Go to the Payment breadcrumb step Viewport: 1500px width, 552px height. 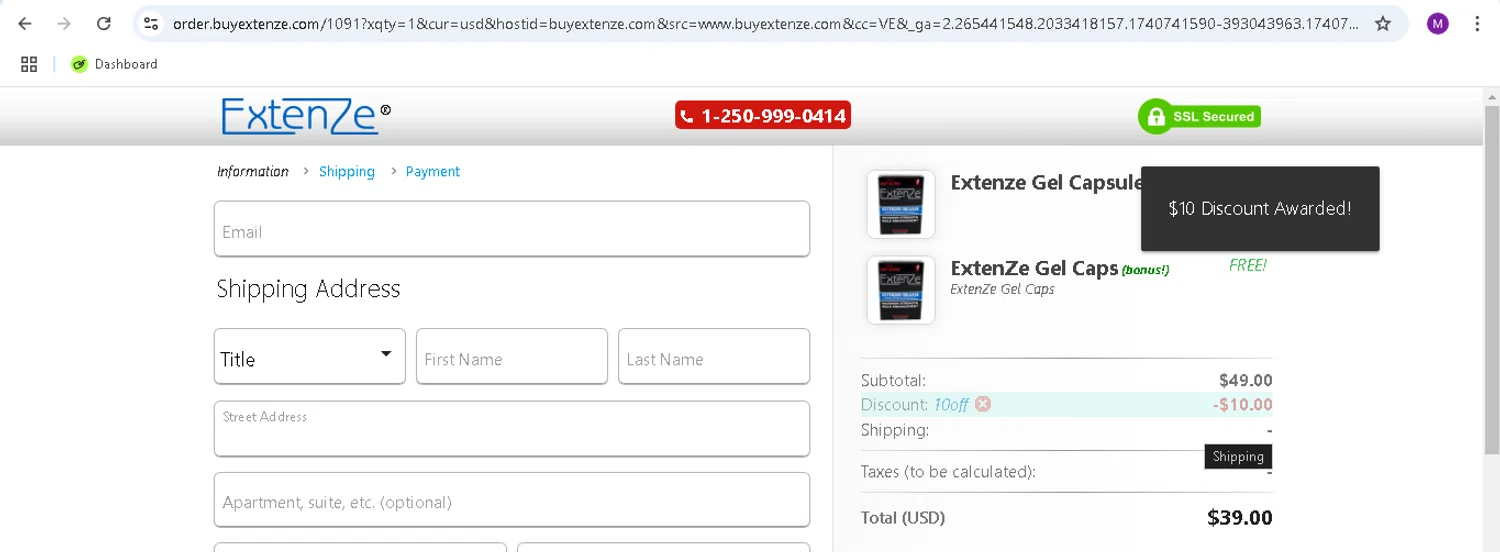433,172
